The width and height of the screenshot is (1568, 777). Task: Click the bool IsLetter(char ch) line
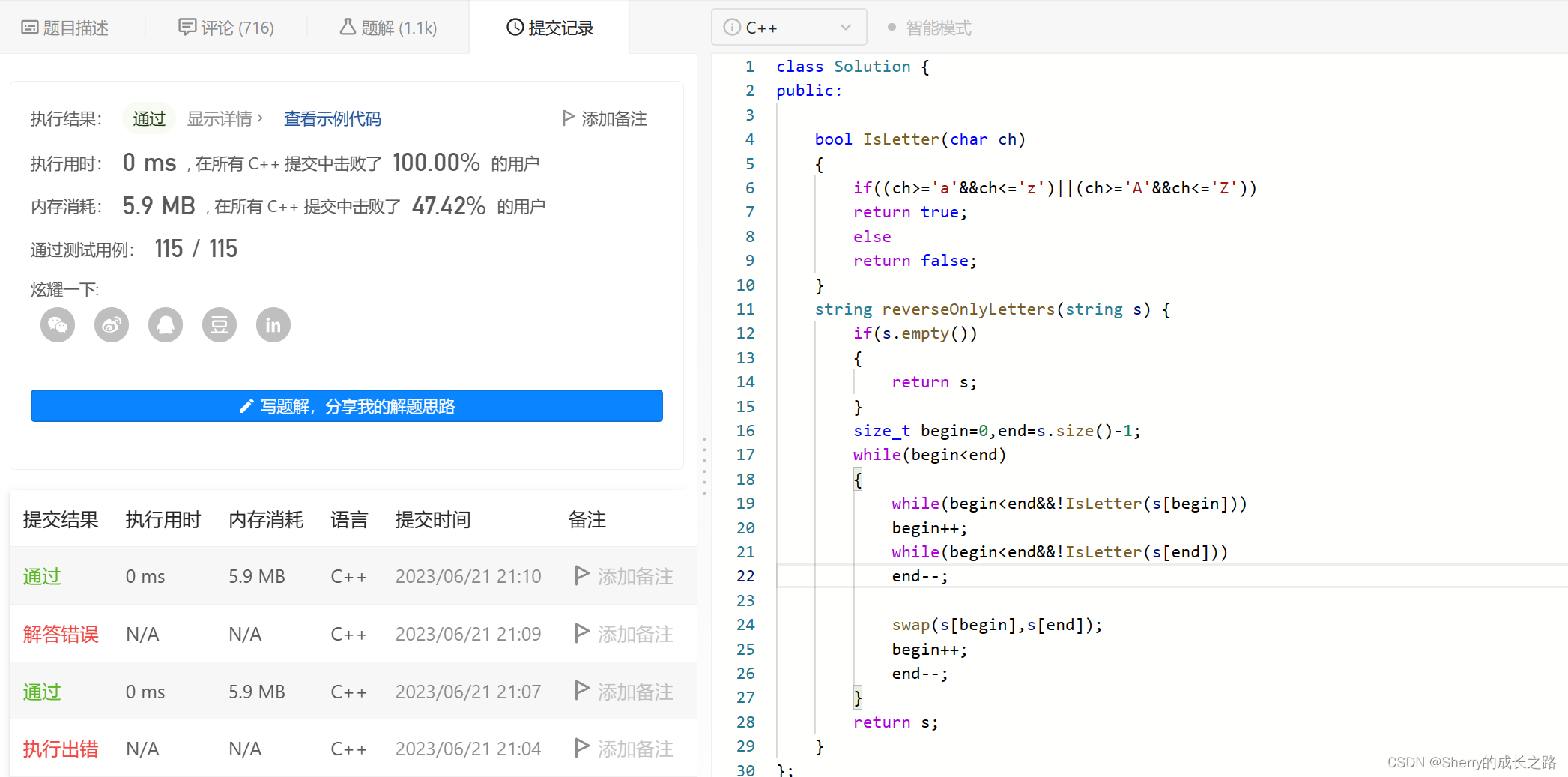(920, 139)
